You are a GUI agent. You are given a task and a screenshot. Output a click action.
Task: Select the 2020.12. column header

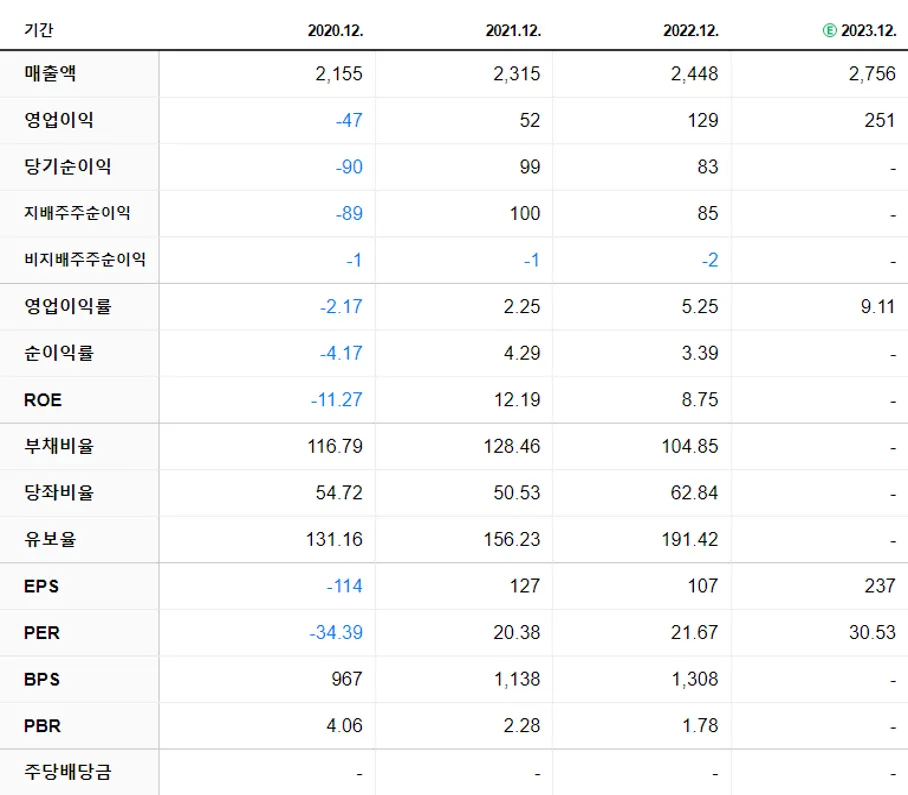tap(335, 31)
